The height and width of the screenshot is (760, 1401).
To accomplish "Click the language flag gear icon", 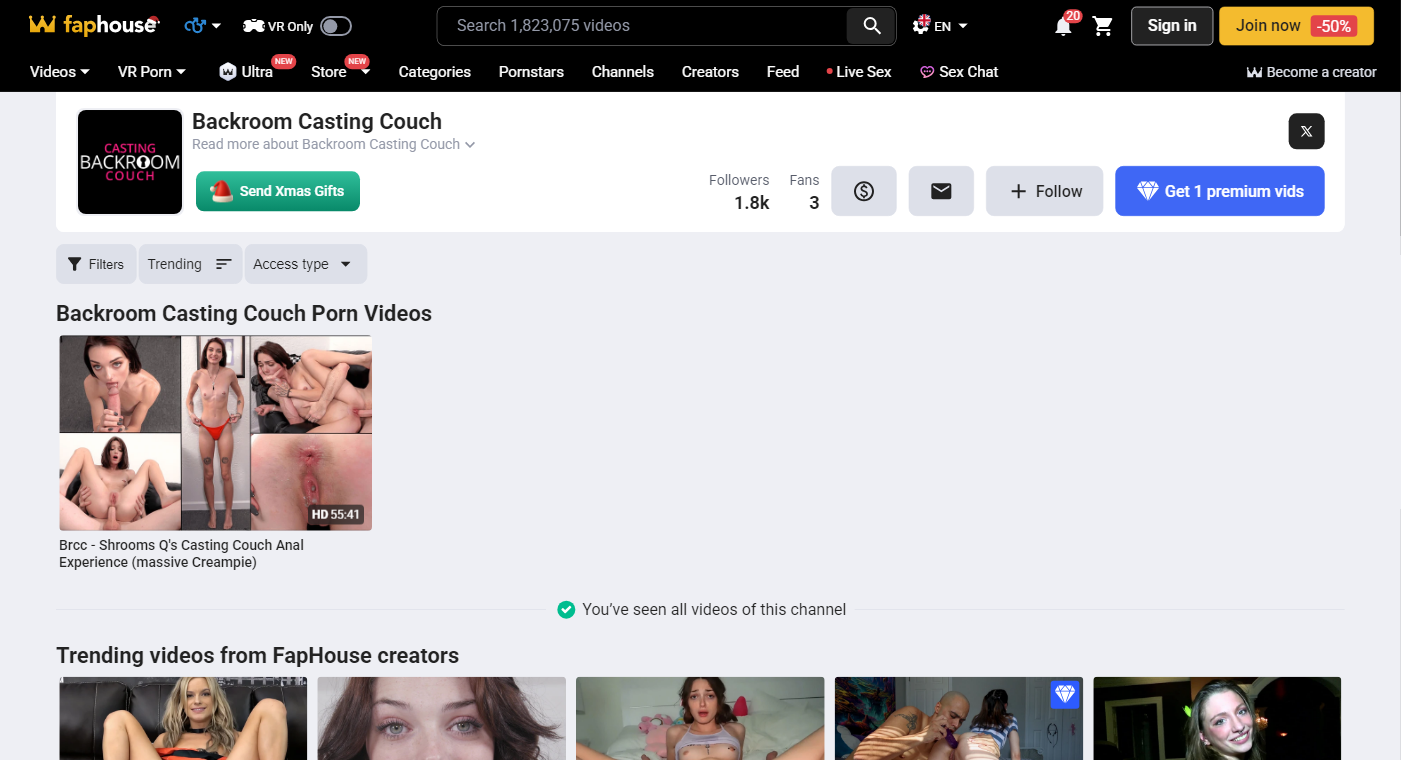I will click(921, 26).
